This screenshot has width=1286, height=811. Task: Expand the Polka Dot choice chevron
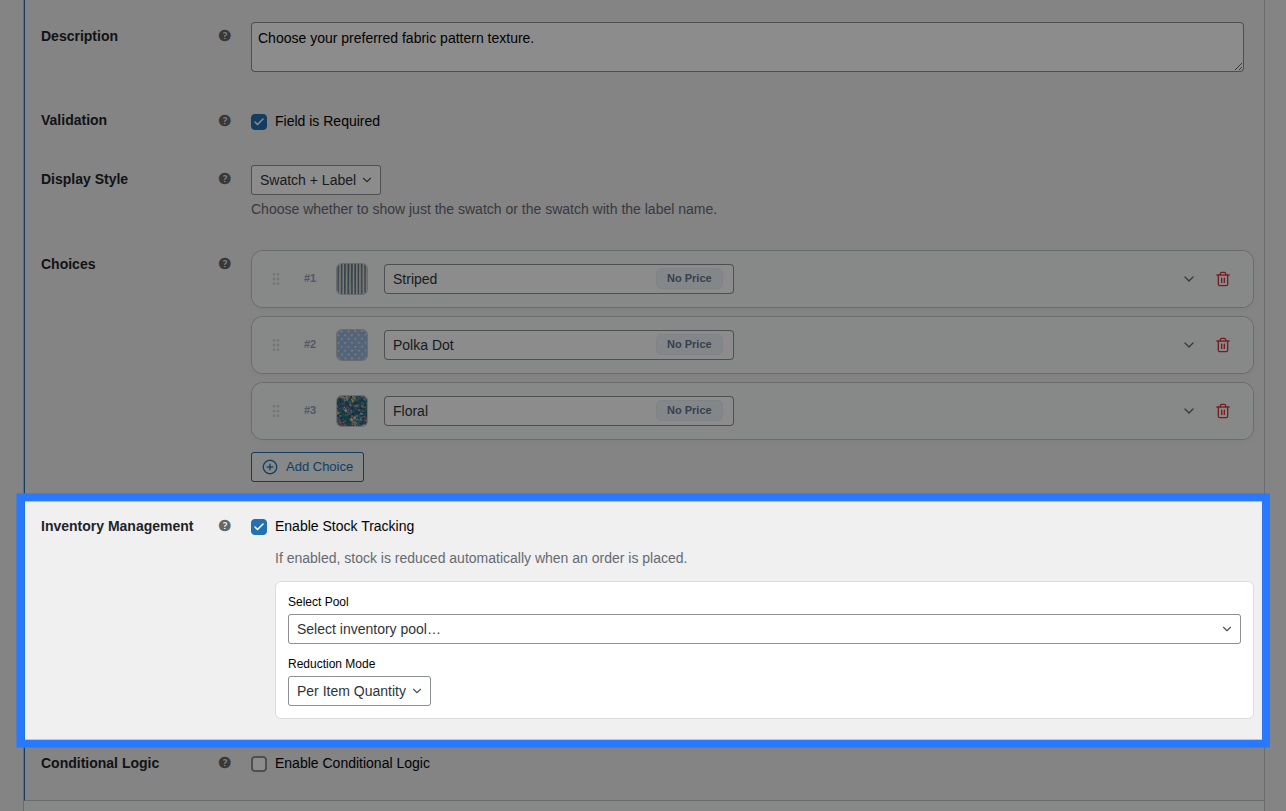point(1189,345)
